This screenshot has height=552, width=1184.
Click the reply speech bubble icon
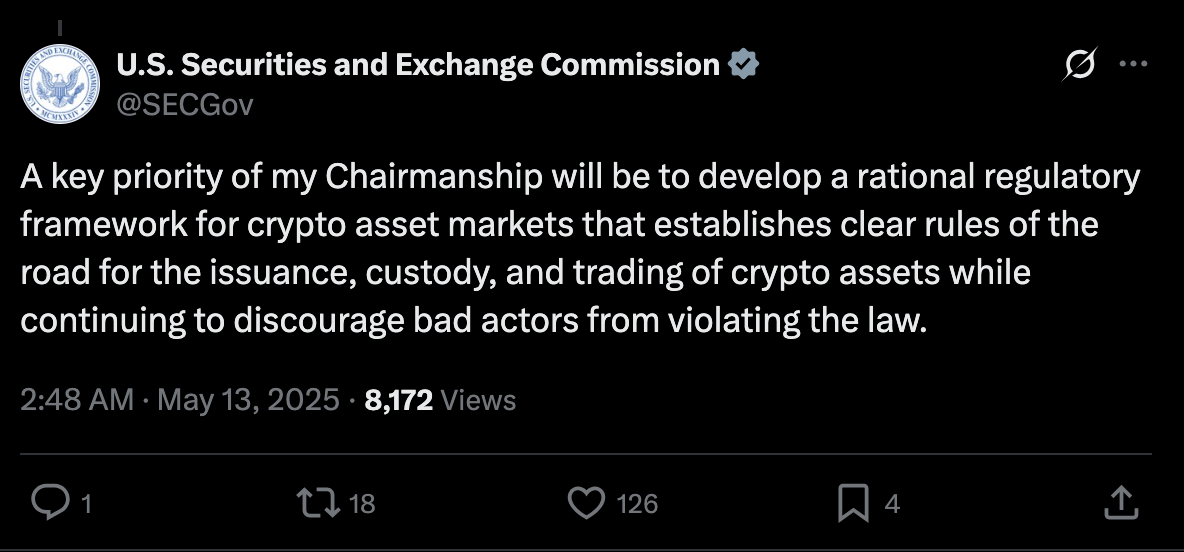pos(51,503)
